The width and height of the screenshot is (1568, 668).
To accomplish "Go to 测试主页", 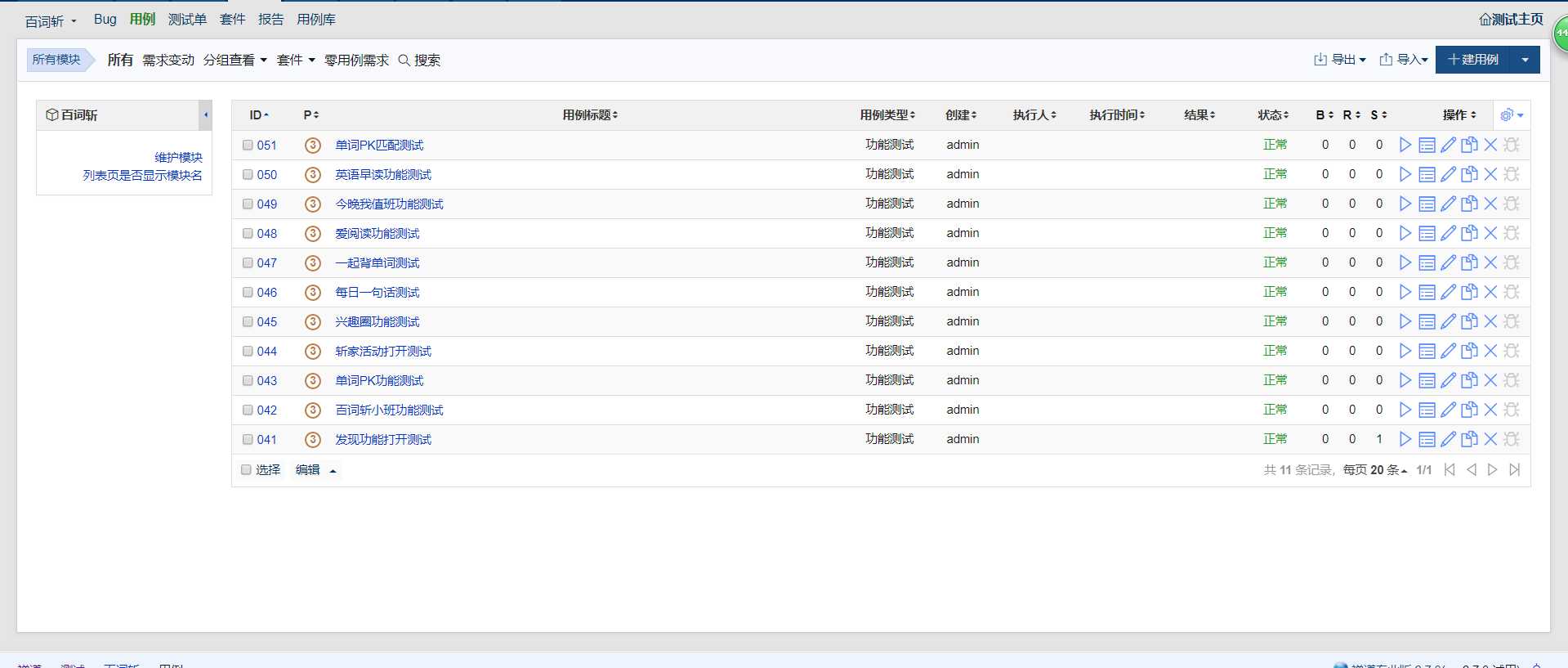I will [x=1511, y=19].
